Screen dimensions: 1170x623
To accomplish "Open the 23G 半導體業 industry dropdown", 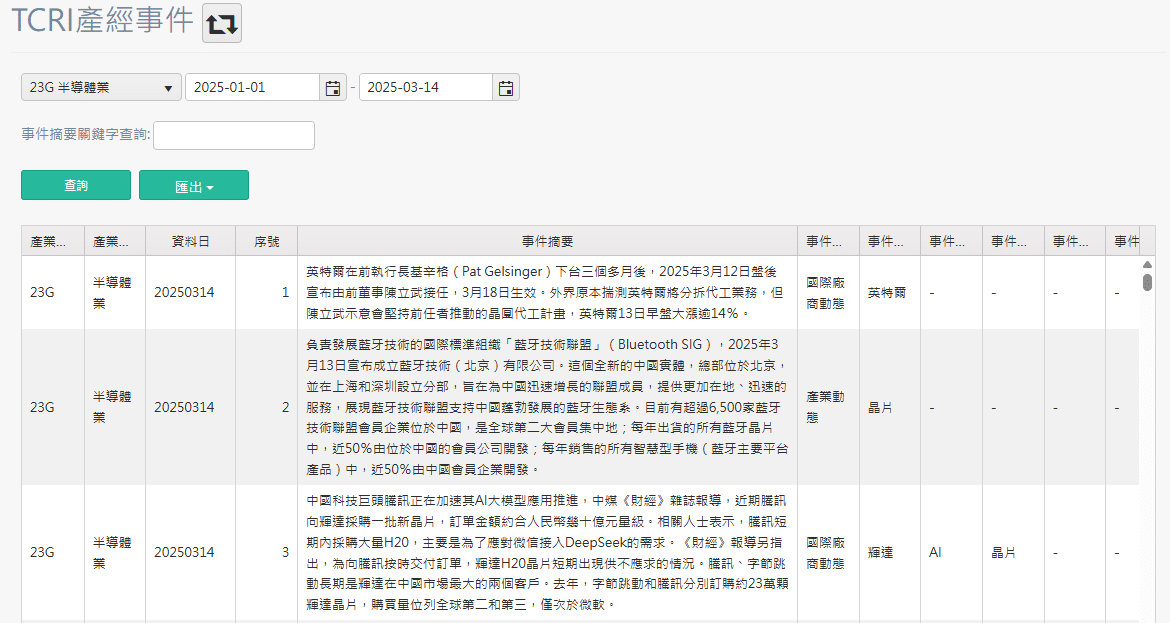I will (101, 88).
